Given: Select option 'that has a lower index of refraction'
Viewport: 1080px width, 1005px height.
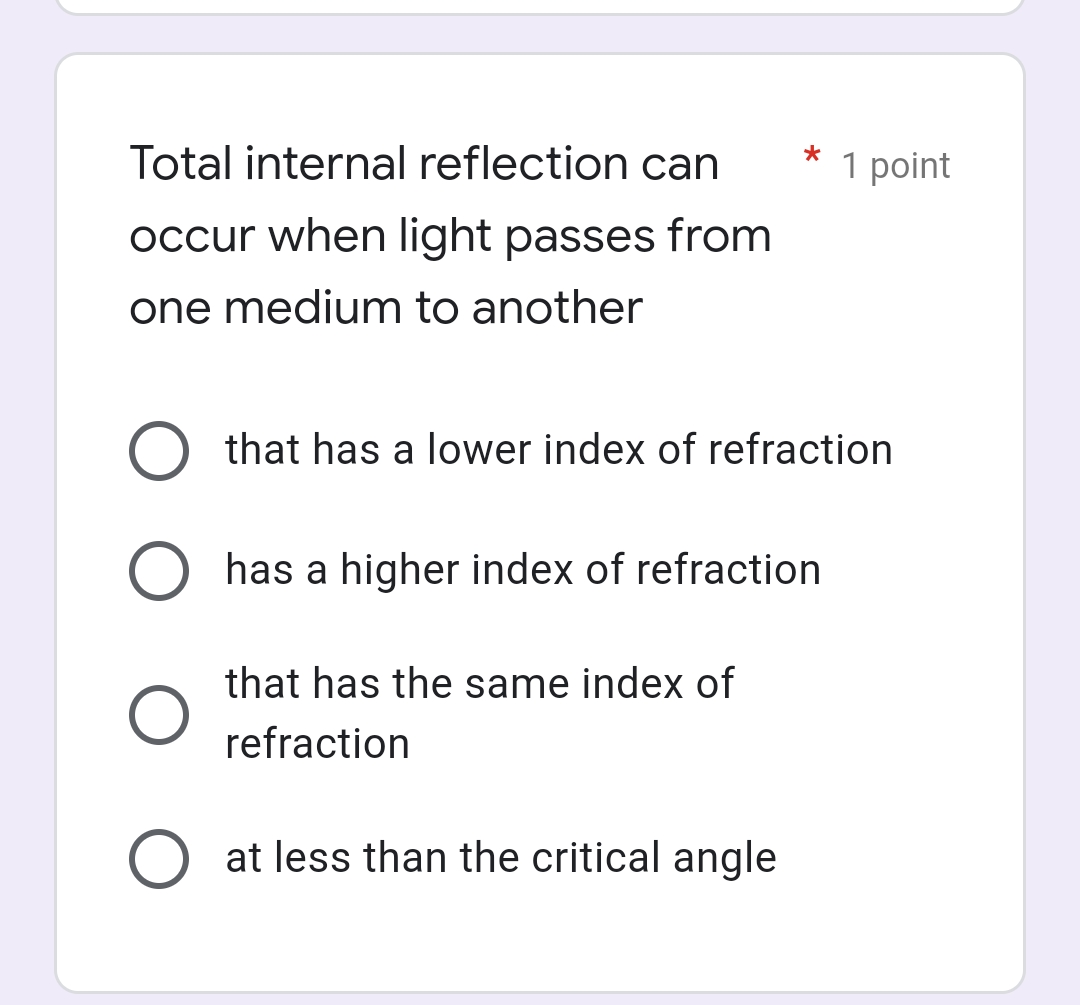Looking at the screenshot, I should click(557, 450).
